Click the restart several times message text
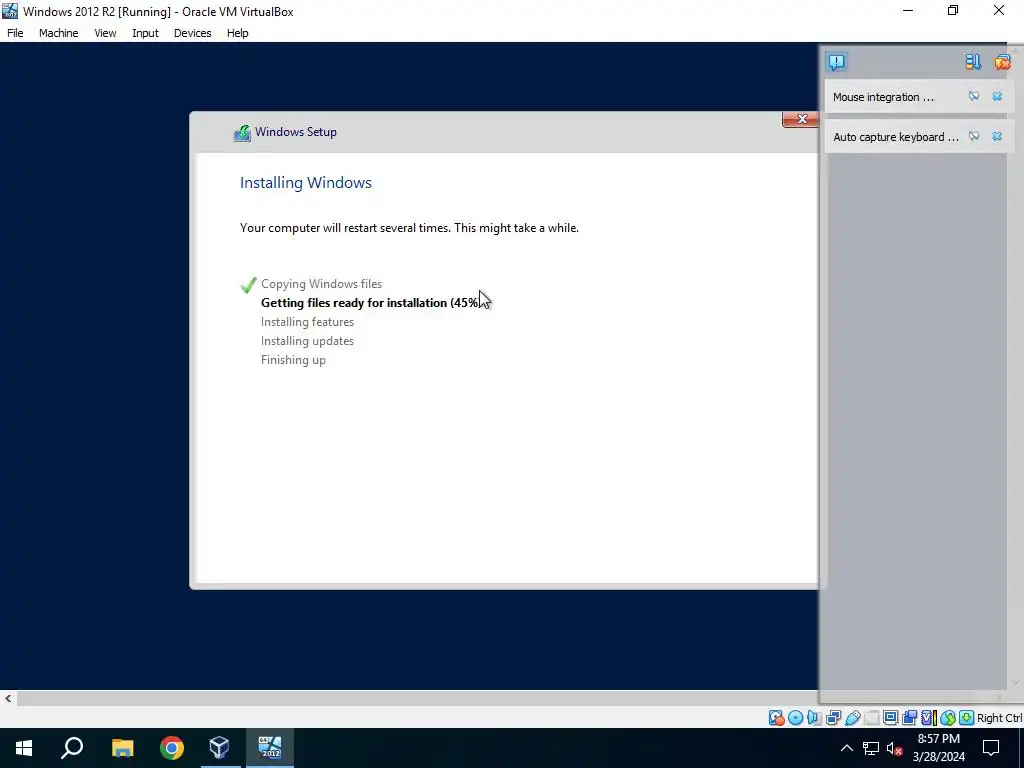1024x768 pixels. click(409, 228)
